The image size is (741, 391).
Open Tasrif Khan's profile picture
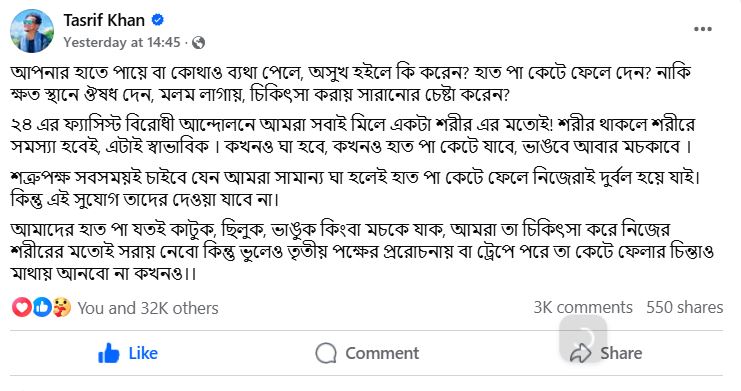point(32,30)
